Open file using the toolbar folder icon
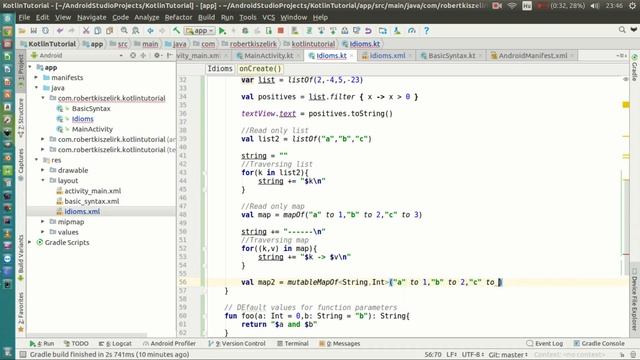 22,31
